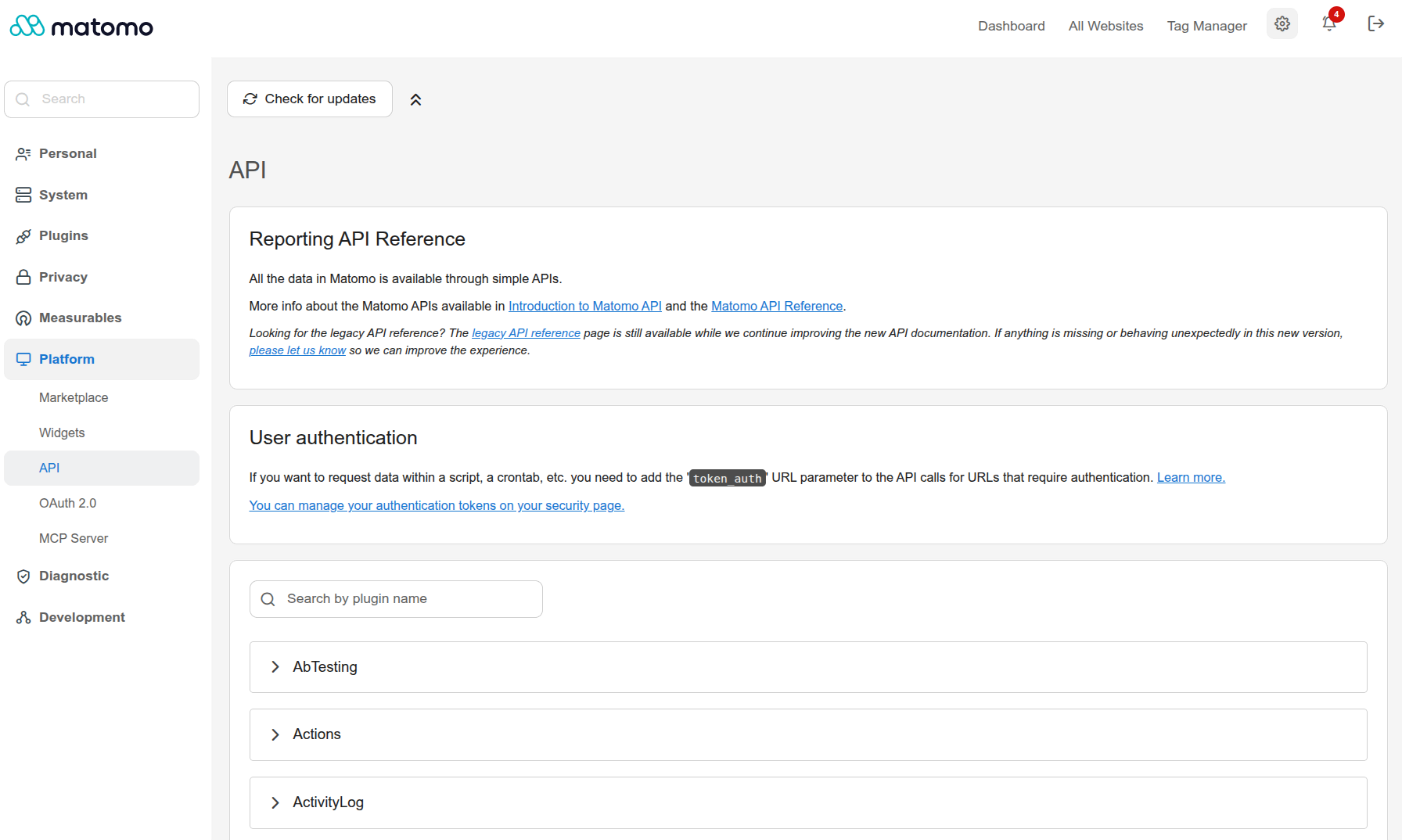Click the plugin search magnifier icon
This screenshot has width=1402, height=840.
tap(268, 599)
